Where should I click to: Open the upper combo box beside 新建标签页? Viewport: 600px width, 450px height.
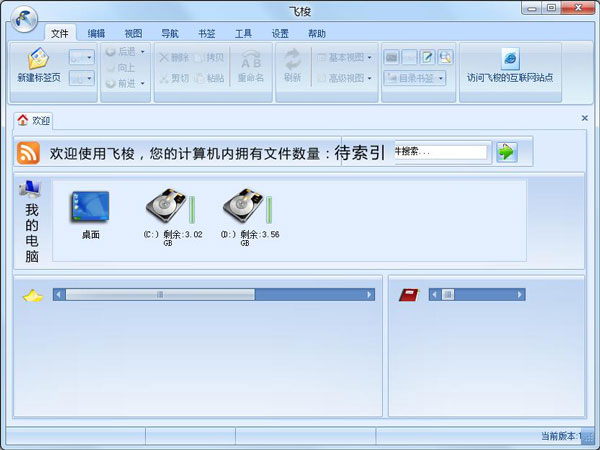pos(82,58)
